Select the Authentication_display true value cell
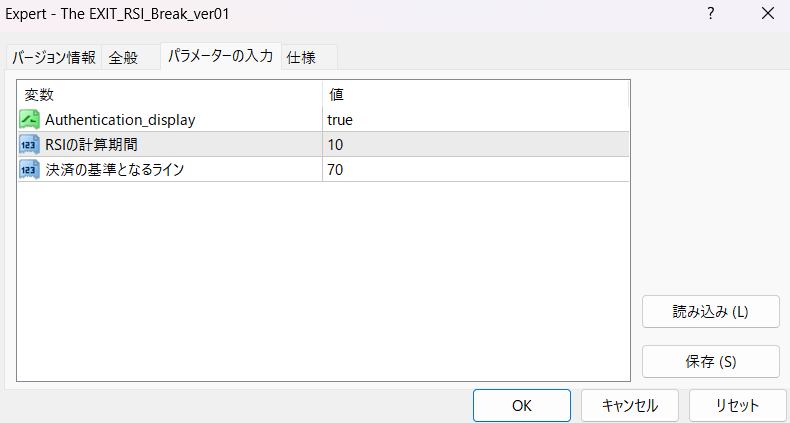This screenshot has height=423, width=790. 475,120
